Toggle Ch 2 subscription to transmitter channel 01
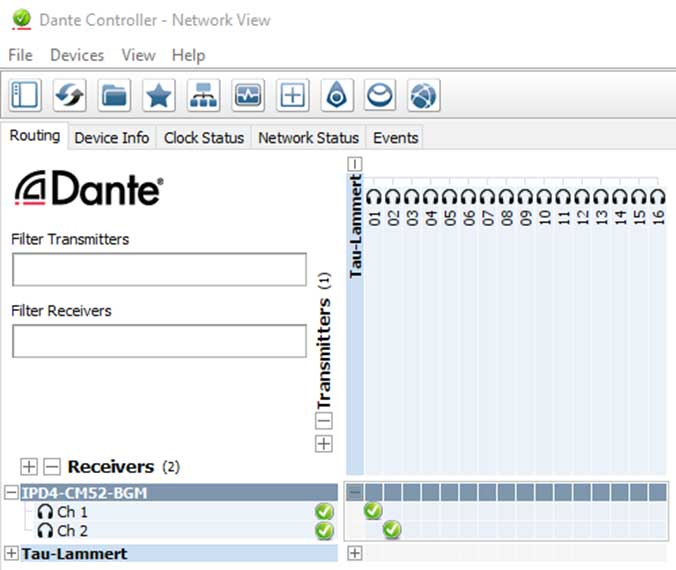 point(373,530)
